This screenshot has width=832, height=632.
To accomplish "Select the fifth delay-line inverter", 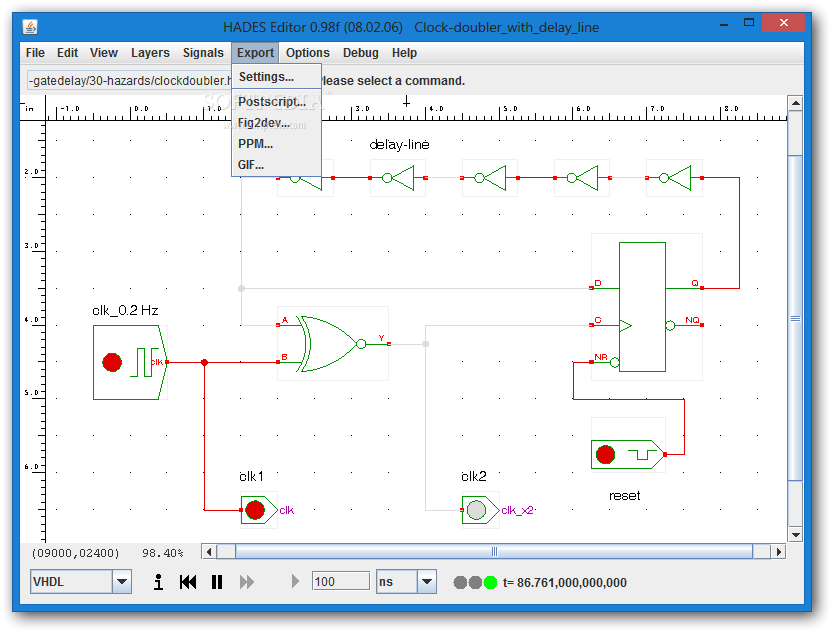I will coord(674,178).
